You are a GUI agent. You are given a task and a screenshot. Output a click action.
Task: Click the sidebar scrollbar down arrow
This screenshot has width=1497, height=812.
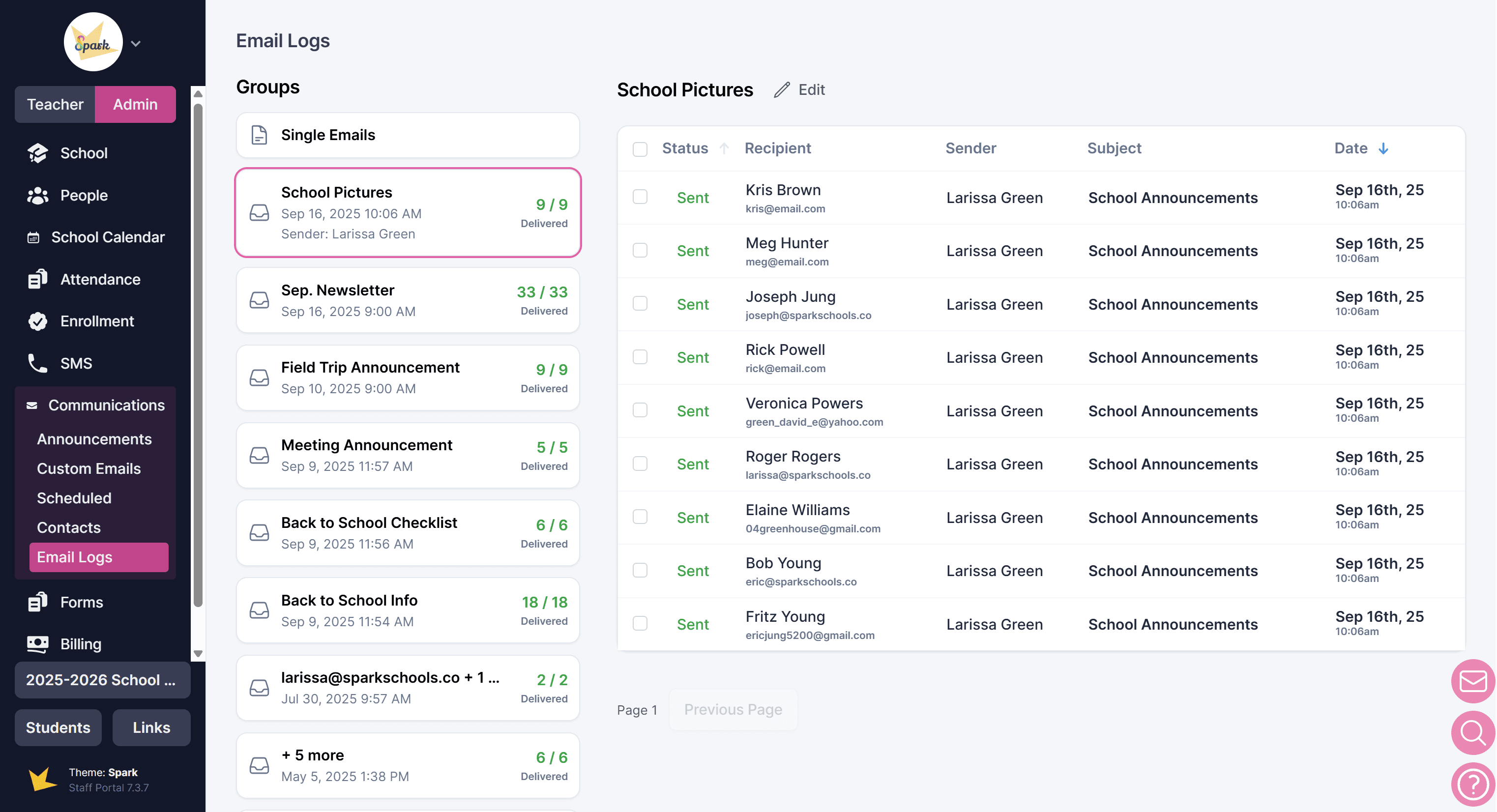(198, 653)
